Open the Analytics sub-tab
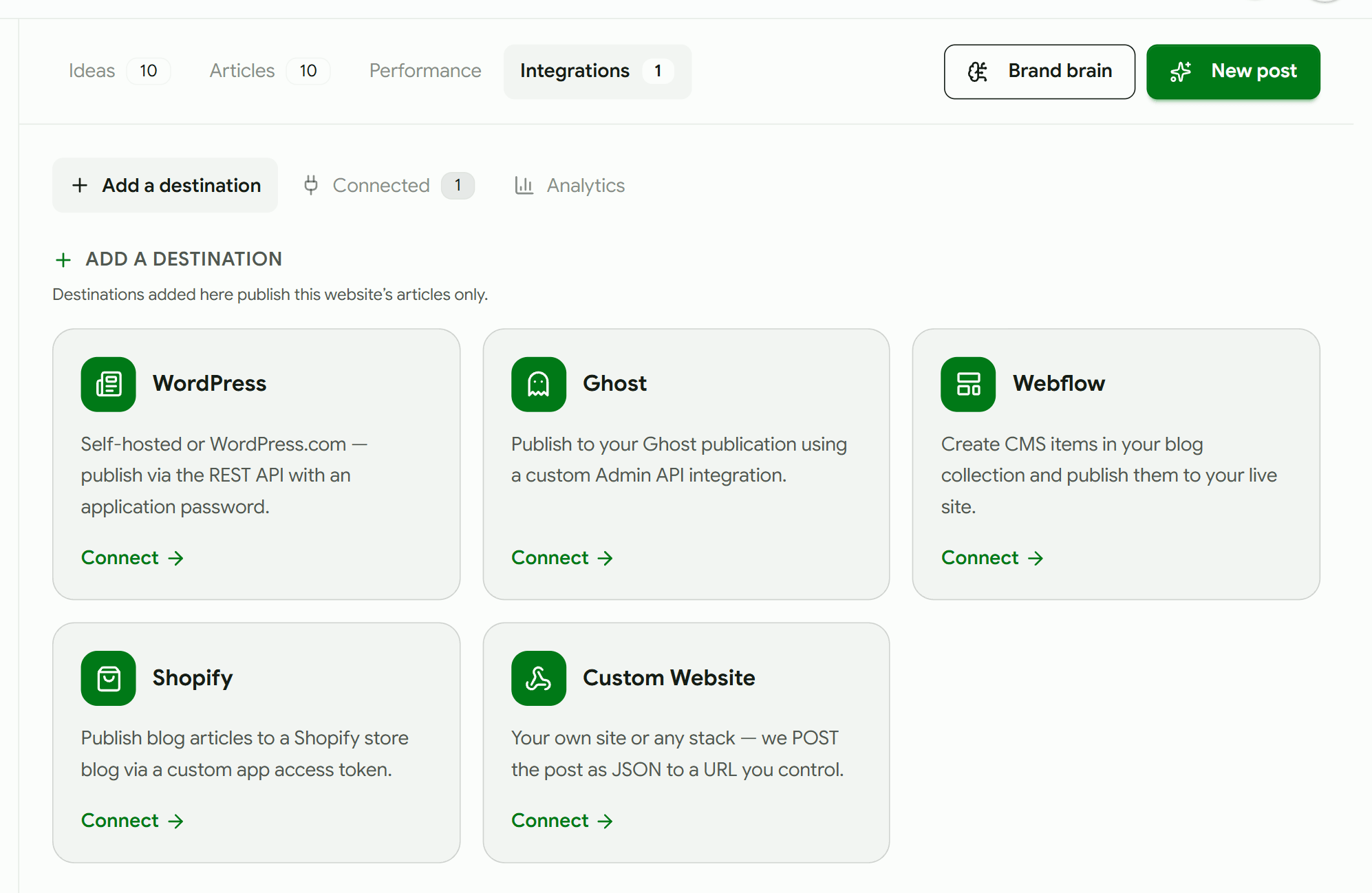 coord(570,185)
